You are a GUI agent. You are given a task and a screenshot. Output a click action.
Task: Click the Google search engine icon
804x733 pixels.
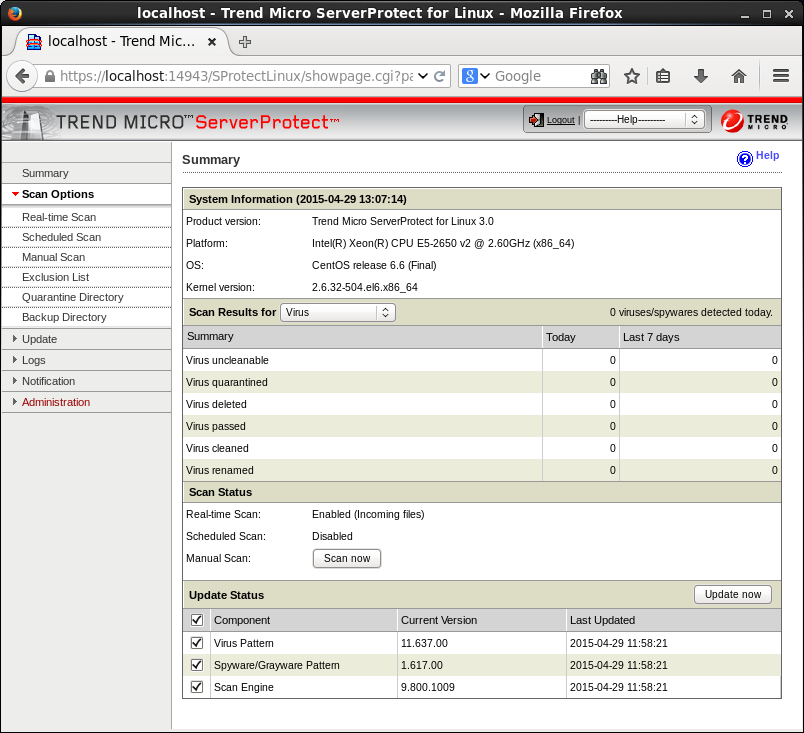[x=470, y=76]
